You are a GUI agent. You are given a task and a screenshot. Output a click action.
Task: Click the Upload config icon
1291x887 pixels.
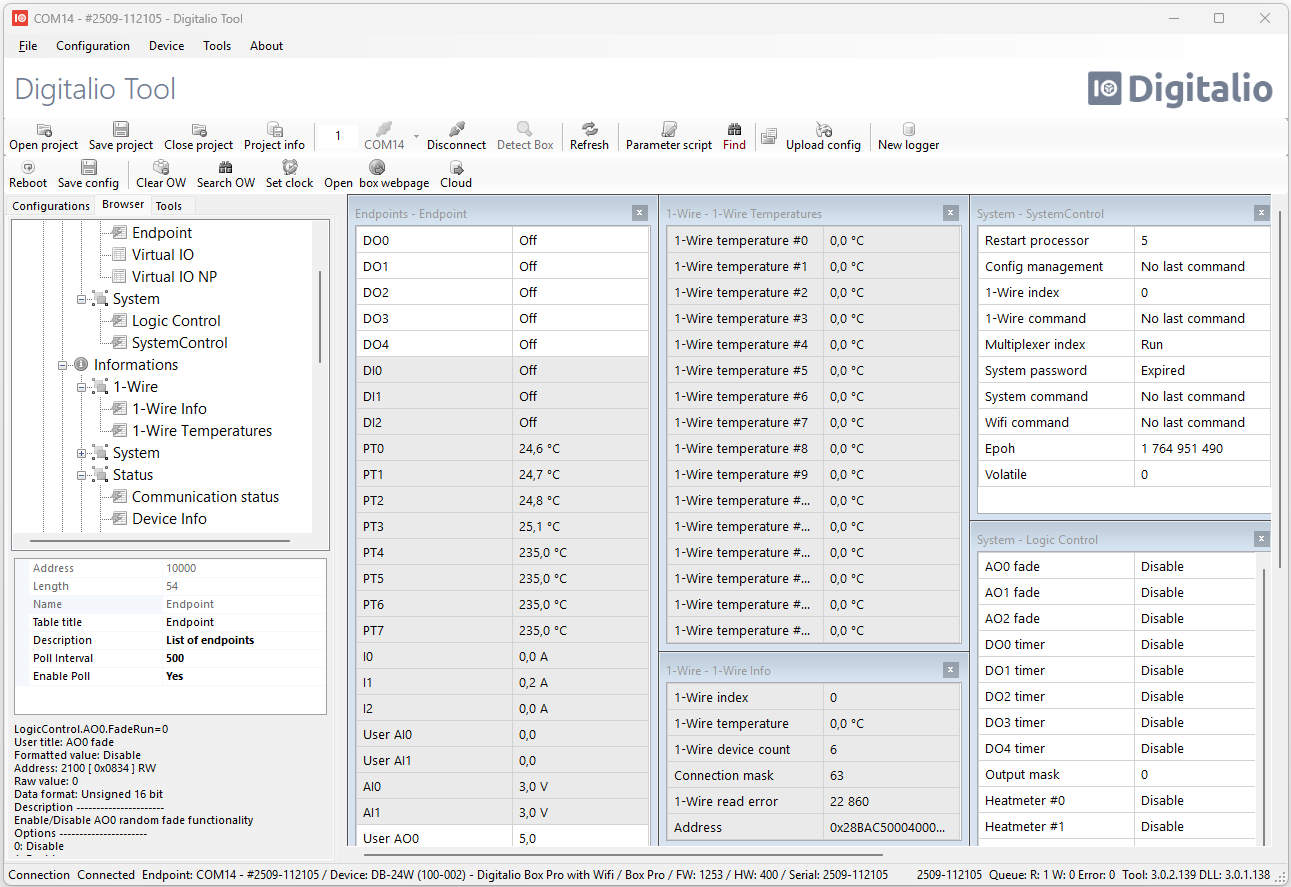click(x=823, y=130)
